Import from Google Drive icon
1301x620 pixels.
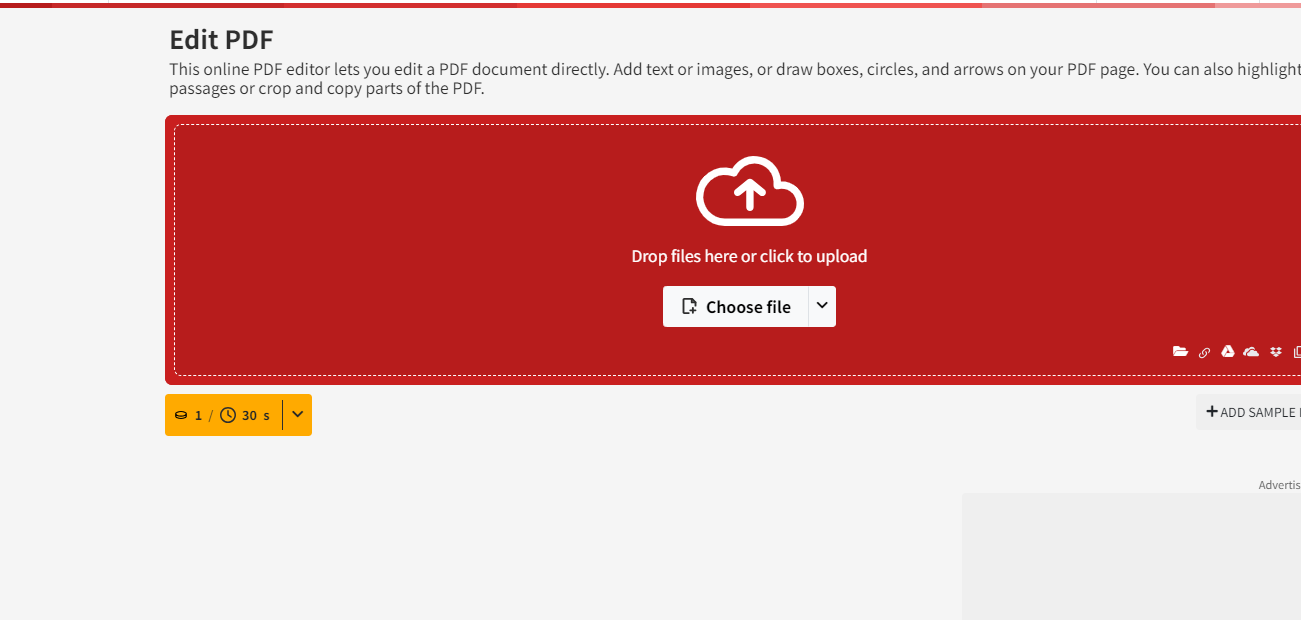pyautogui.click(x=1227, y=352)
